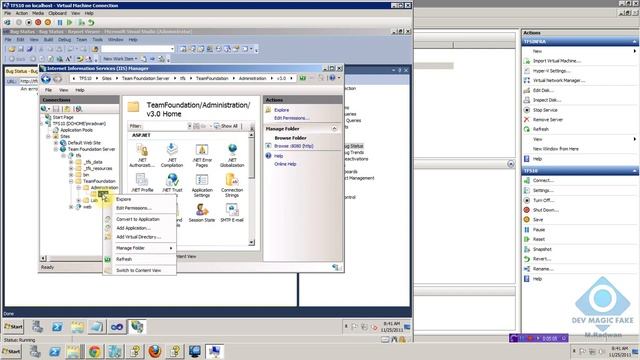Click the VM Connection Revert toolbar icon

click(x=91, y=22)
